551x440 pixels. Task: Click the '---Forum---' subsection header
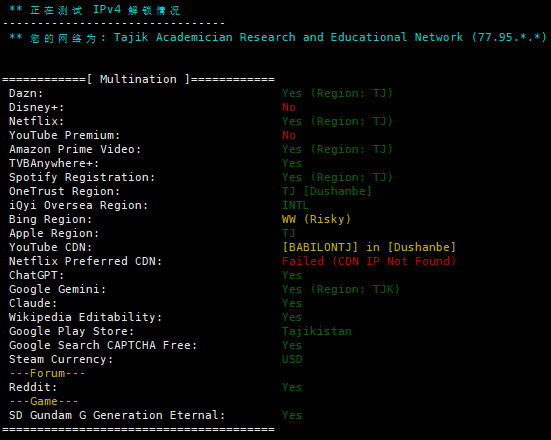pyautogui.click(x=47, y=373)
